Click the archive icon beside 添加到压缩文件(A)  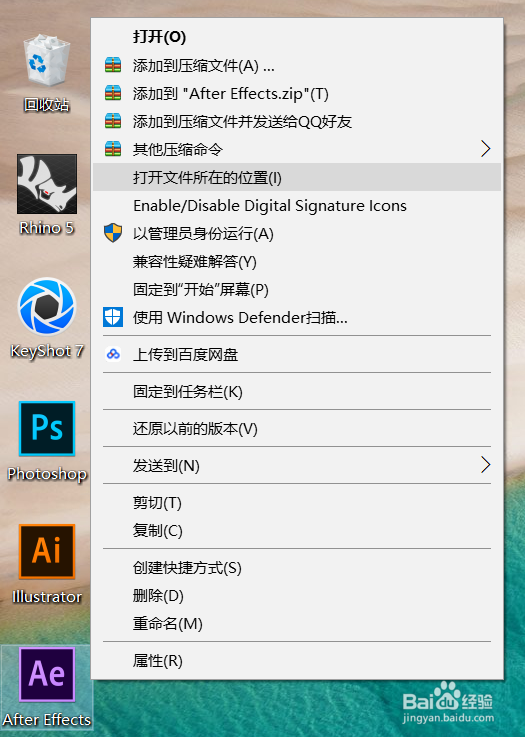(x=113, y=65)
